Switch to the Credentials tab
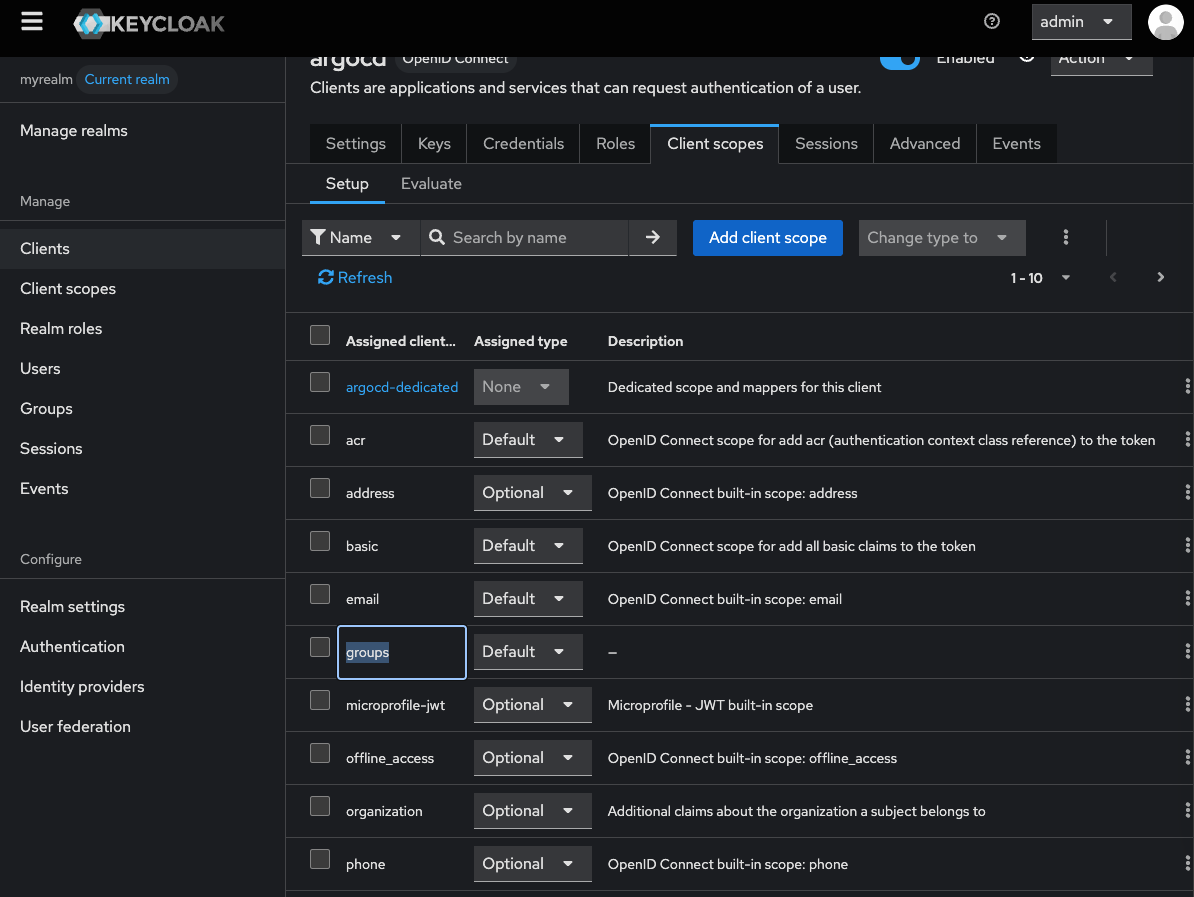 tap(523, 144)
